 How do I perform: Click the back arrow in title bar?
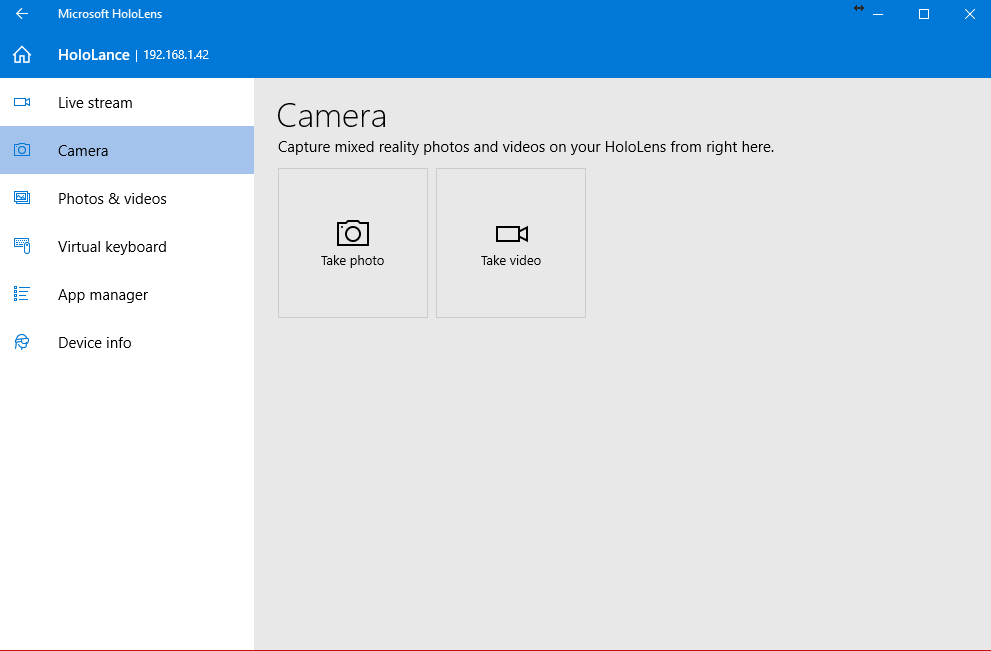[22, 14]
